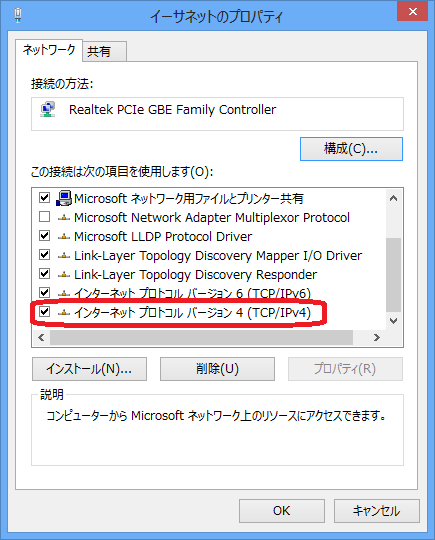The height and width of the screenshot is (540, 435).
Task: Uncheck the TCP/IPv4 checkbox
Action: pos(44,312)
